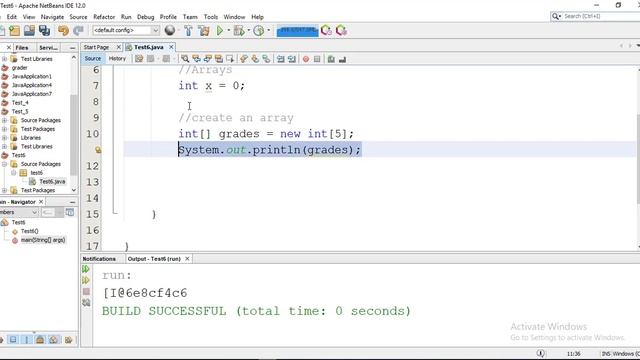Image resolution: width=640 pixels, height=360 pixels.
Task: Click the Stop Macro Recording icon
Action: (317, 59)
